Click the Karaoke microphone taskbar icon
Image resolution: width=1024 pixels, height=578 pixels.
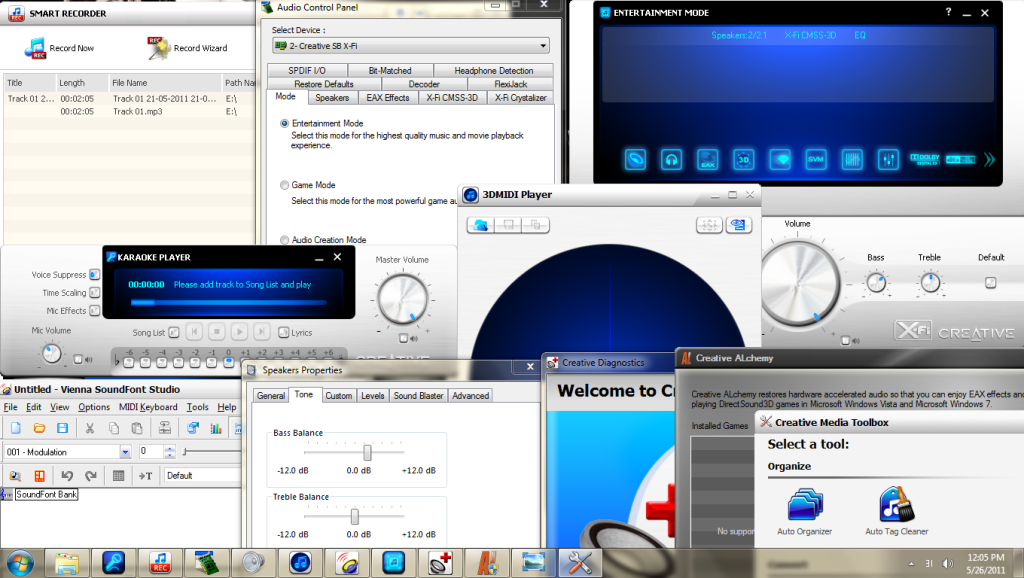[x=114, y=563]
